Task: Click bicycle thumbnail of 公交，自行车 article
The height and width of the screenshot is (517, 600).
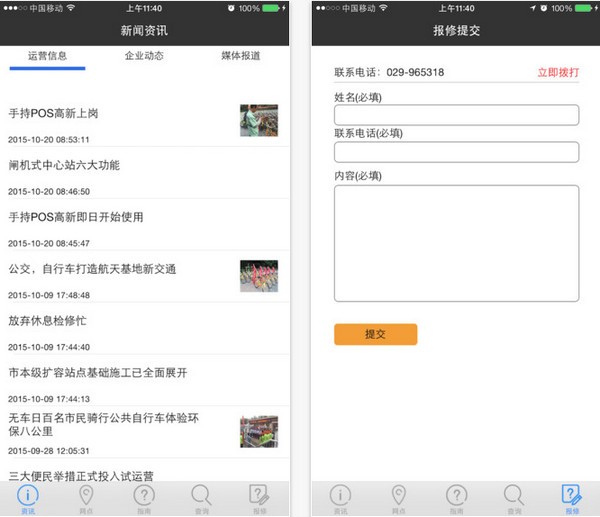Action: 259,276
